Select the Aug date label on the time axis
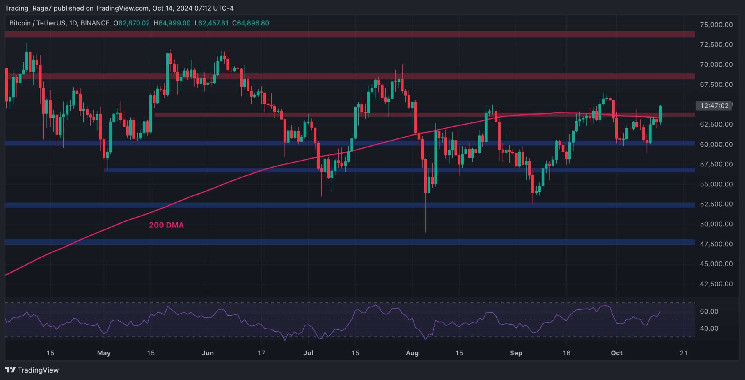This screenshot has width=745, height=380. [412, 353]
